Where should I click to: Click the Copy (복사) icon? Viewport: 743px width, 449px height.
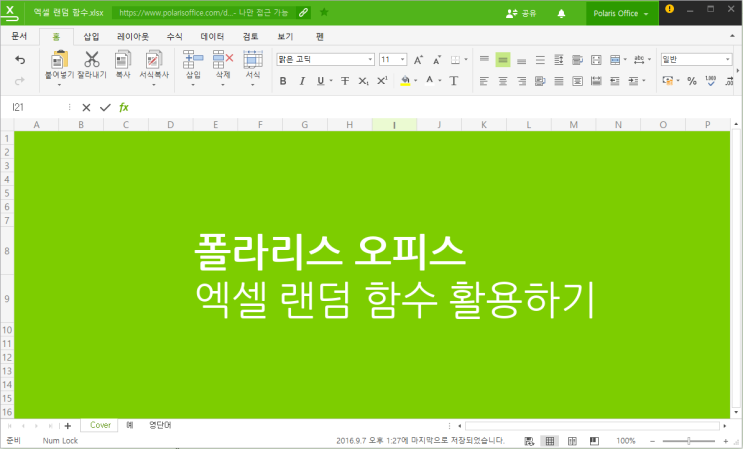[x=123, y=60]
